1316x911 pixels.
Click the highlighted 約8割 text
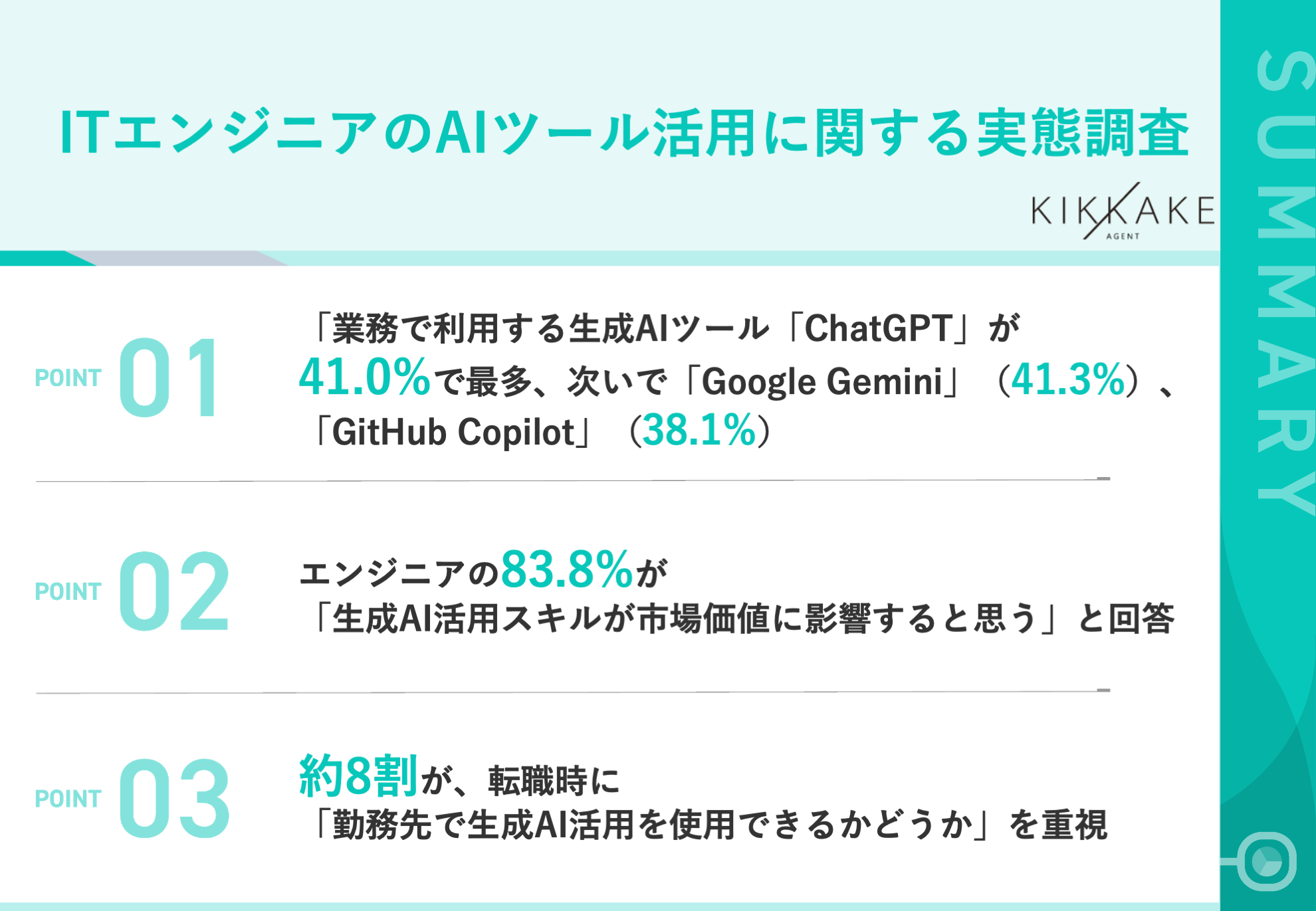pos(358,776)
